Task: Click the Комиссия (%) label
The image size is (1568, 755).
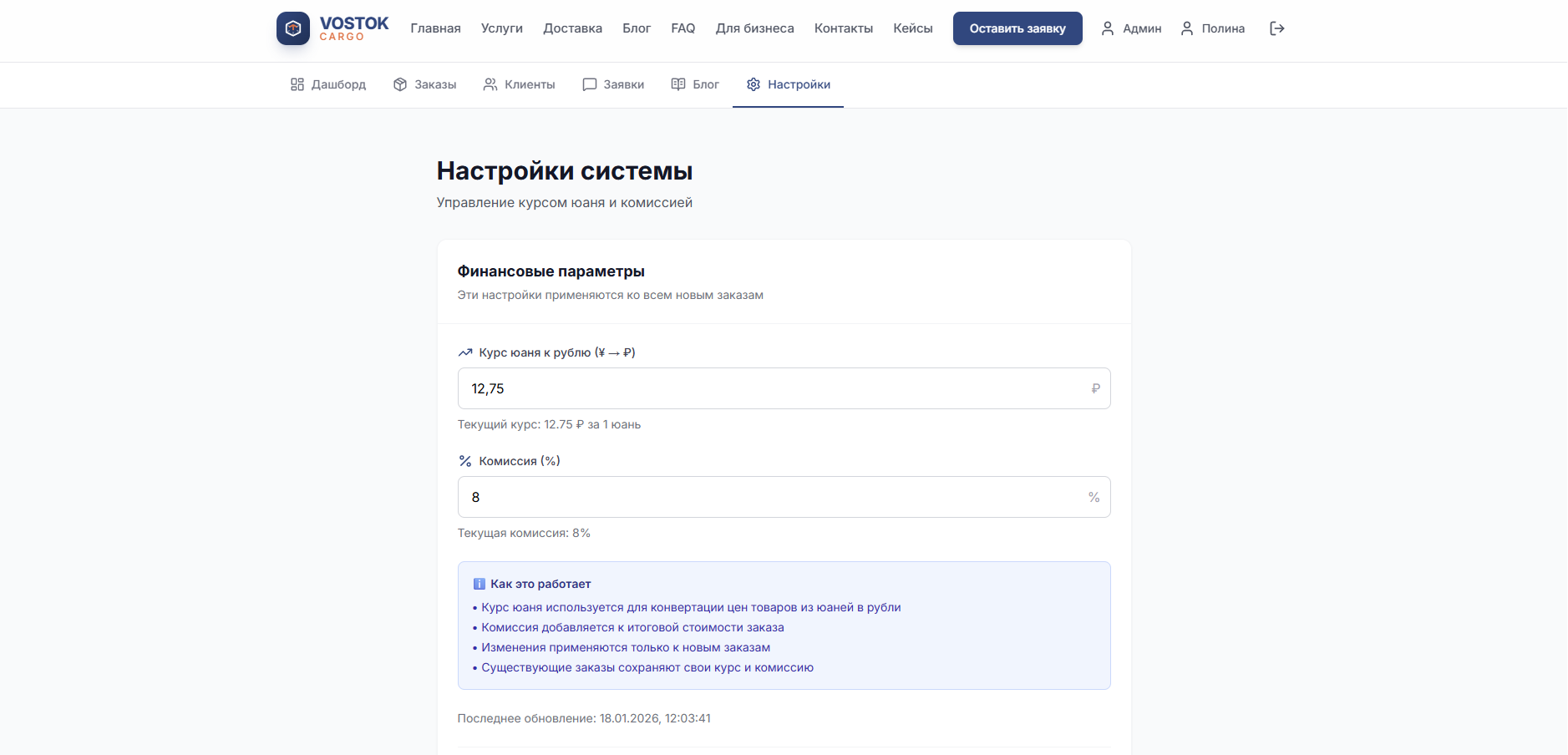Action: pos(520,461)
